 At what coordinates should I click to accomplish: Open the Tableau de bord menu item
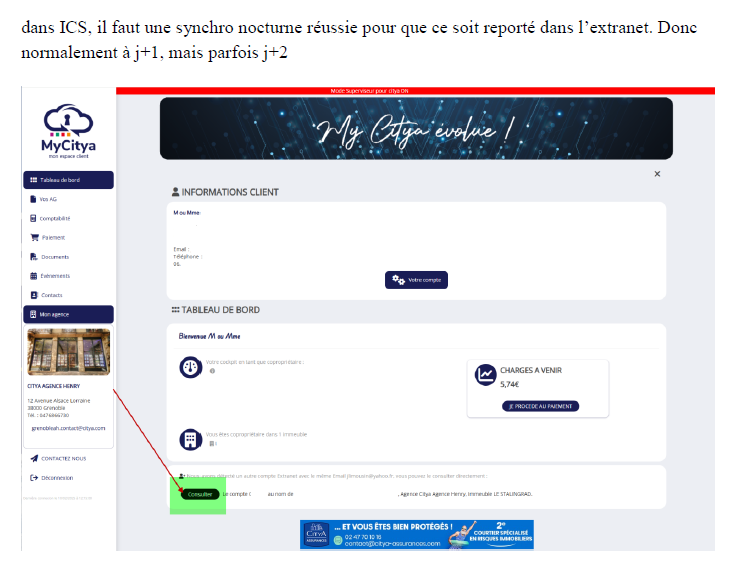tap(68, 180)
